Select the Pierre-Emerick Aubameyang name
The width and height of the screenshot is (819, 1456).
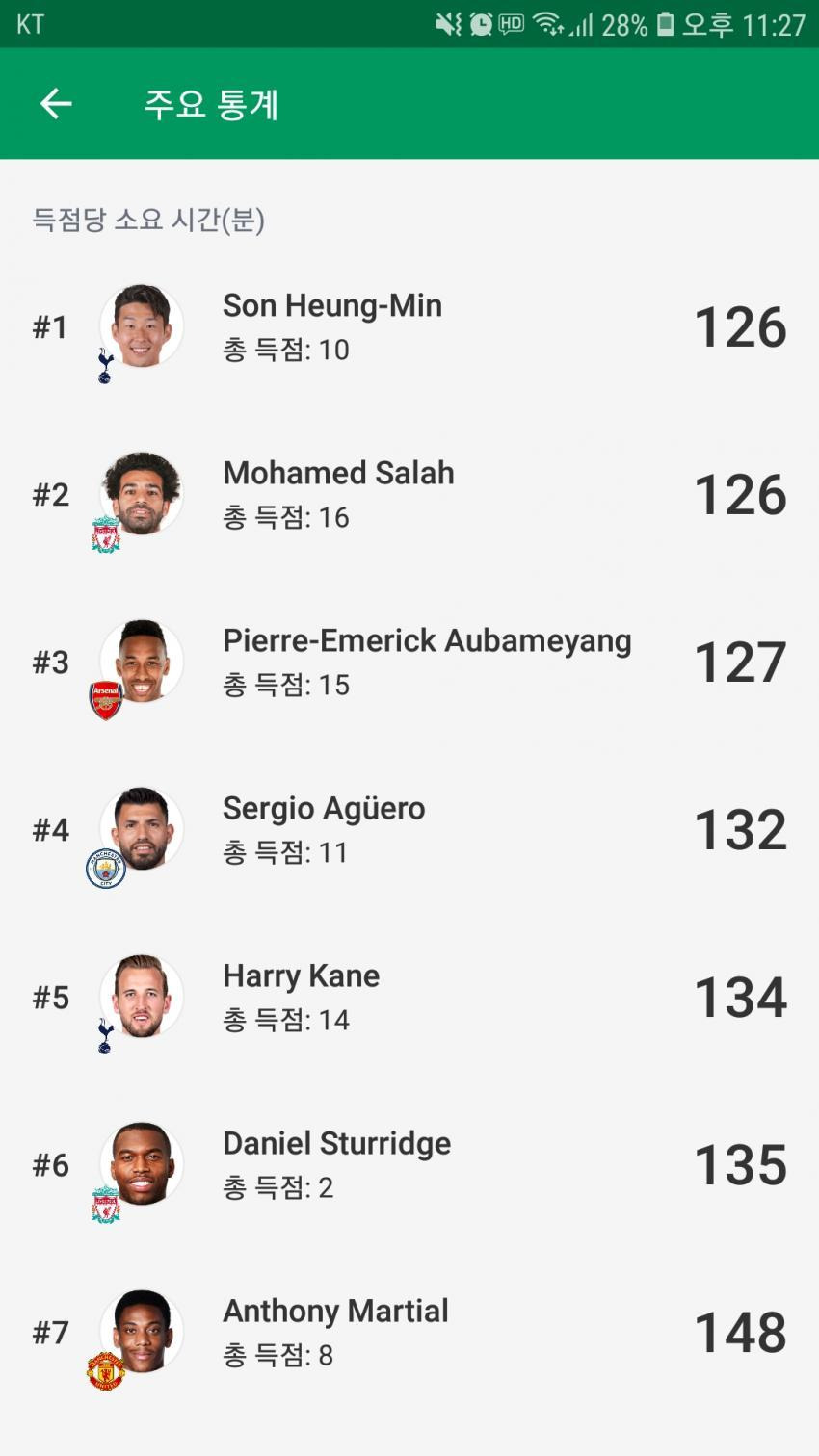(x=427, y=641)
